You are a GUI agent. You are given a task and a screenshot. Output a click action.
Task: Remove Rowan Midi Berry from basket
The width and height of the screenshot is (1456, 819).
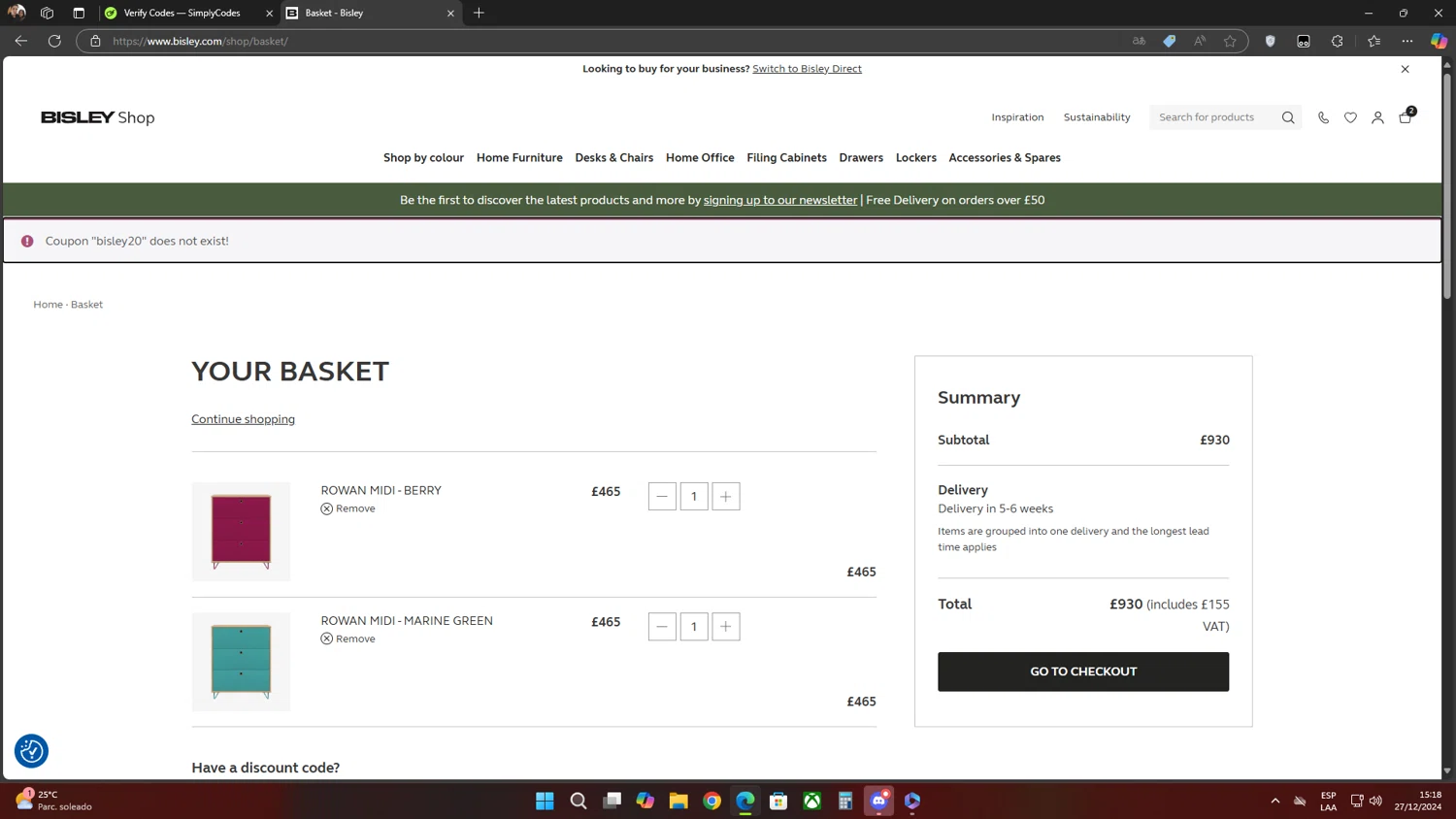tap(348, 508)
